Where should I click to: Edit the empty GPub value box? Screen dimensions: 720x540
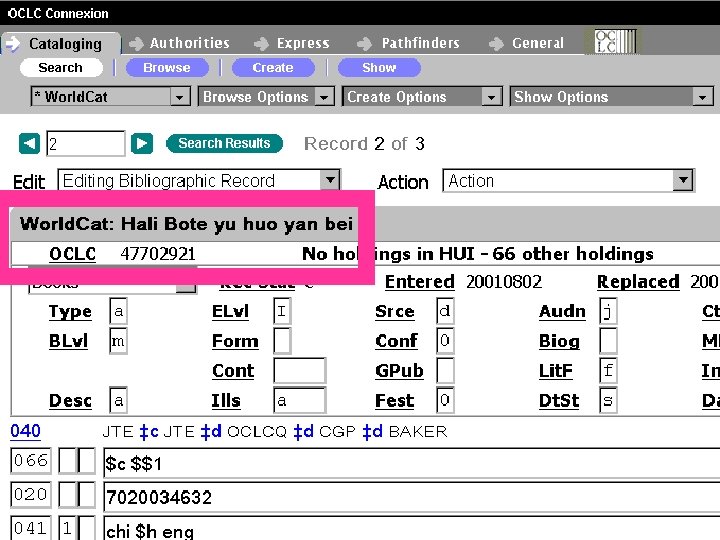(445, 371)
